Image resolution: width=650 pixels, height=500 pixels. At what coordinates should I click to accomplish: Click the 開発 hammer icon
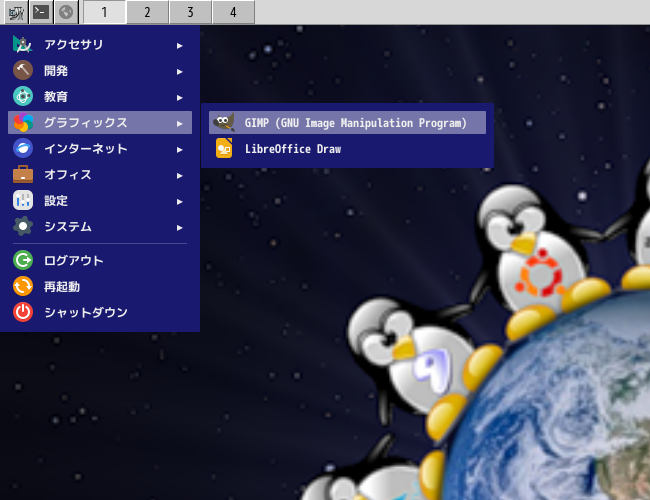coord(23,70)
